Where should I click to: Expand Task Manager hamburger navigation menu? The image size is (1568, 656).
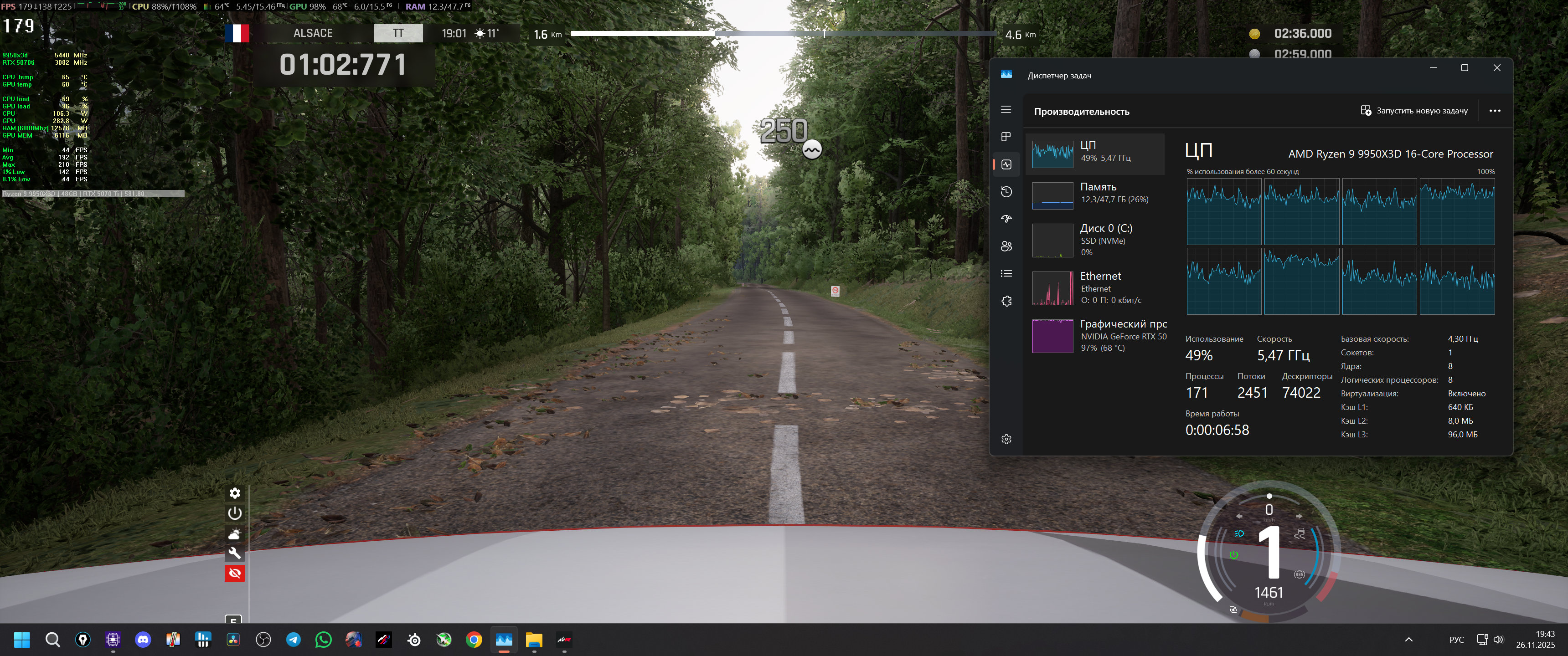pos(1006,109)
